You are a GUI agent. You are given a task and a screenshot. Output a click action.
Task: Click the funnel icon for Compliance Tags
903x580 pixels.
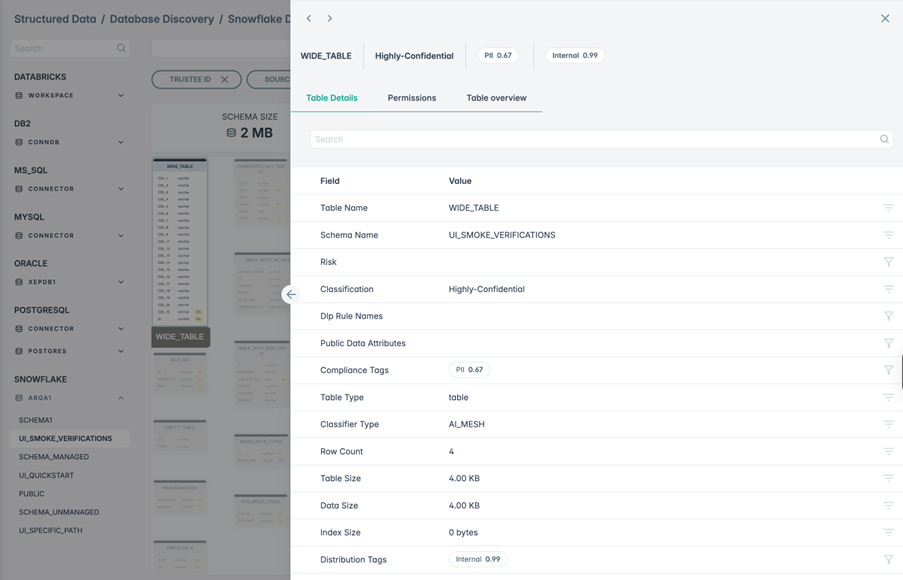[x=888, y=370]
